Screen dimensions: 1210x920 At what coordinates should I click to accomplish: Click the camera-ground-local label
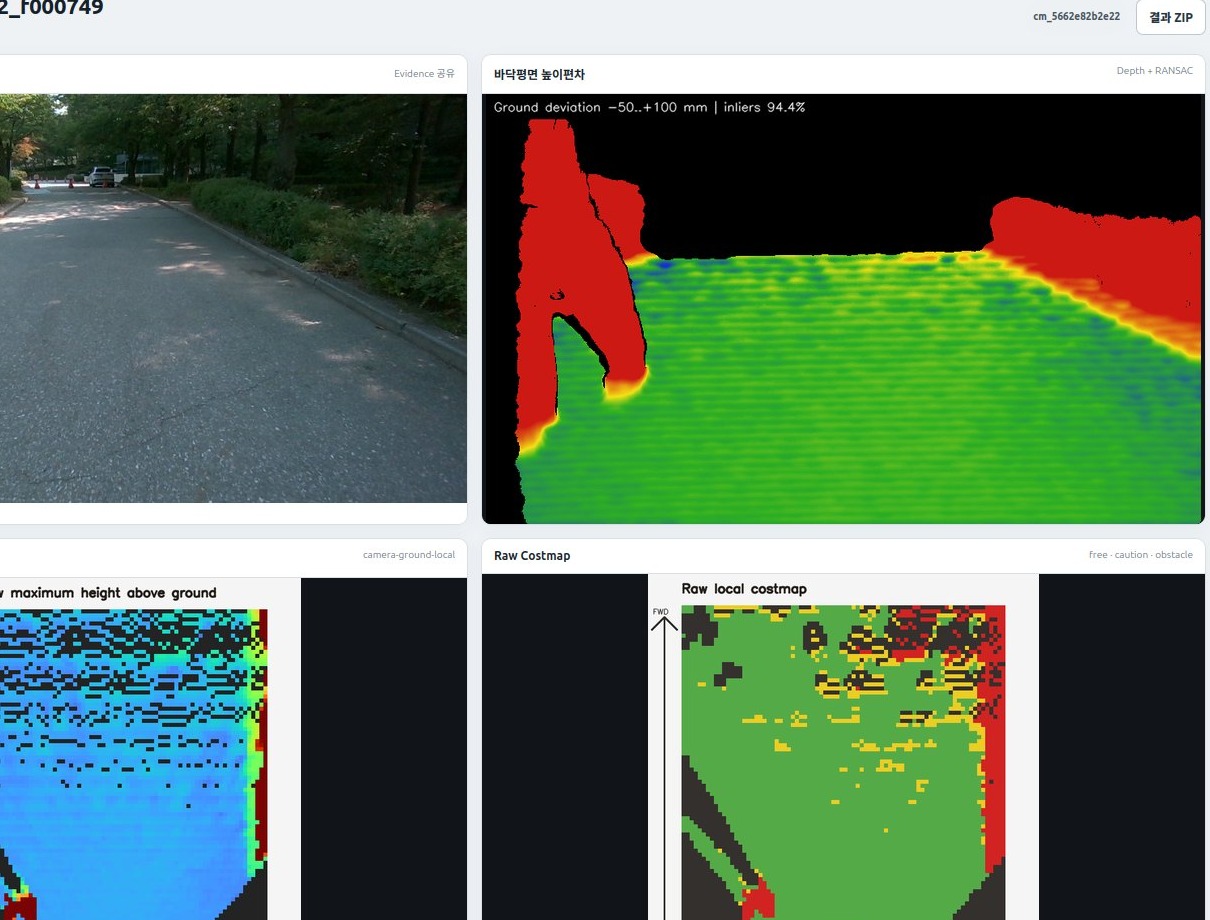click(408, 555)
